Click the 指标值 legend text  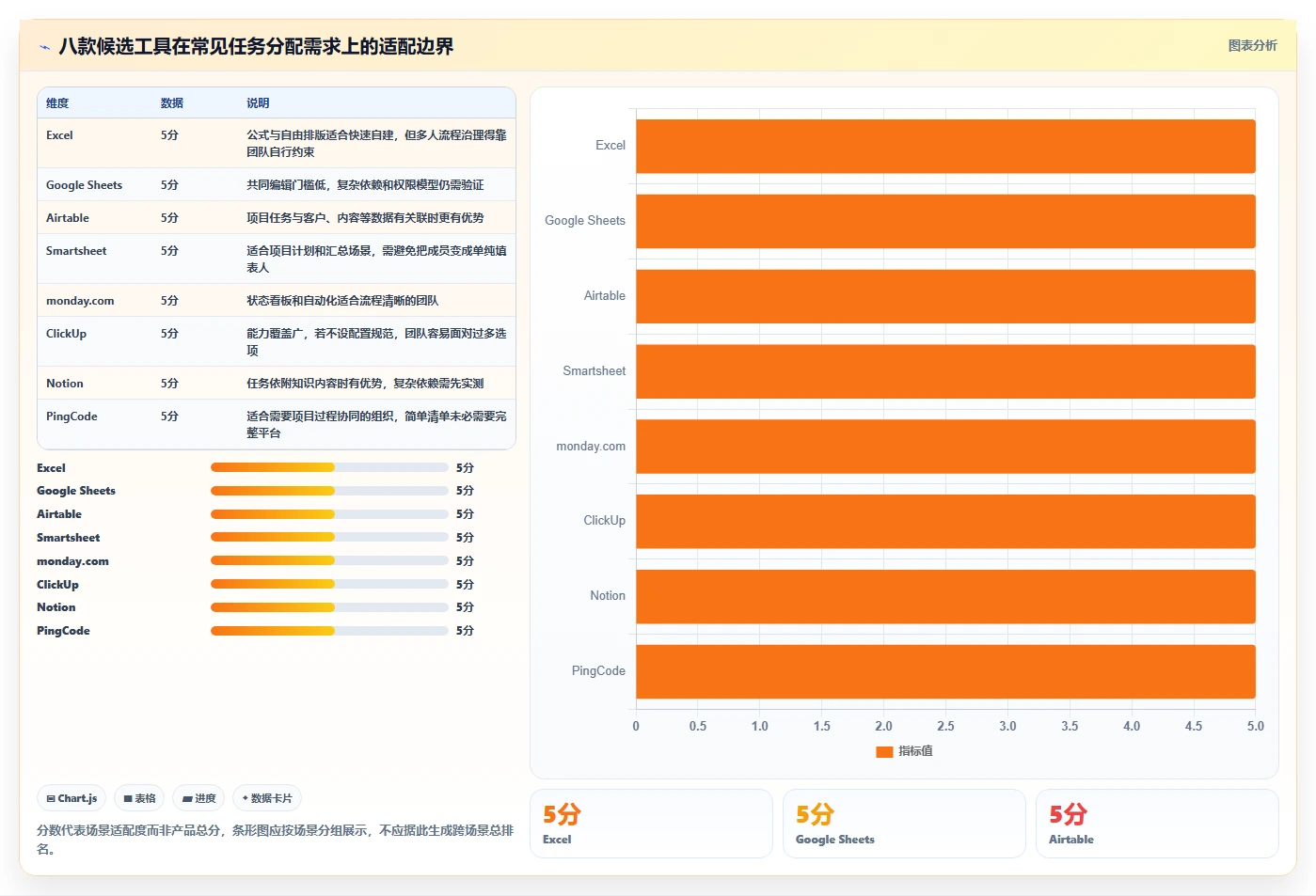(x=915, y=751)
